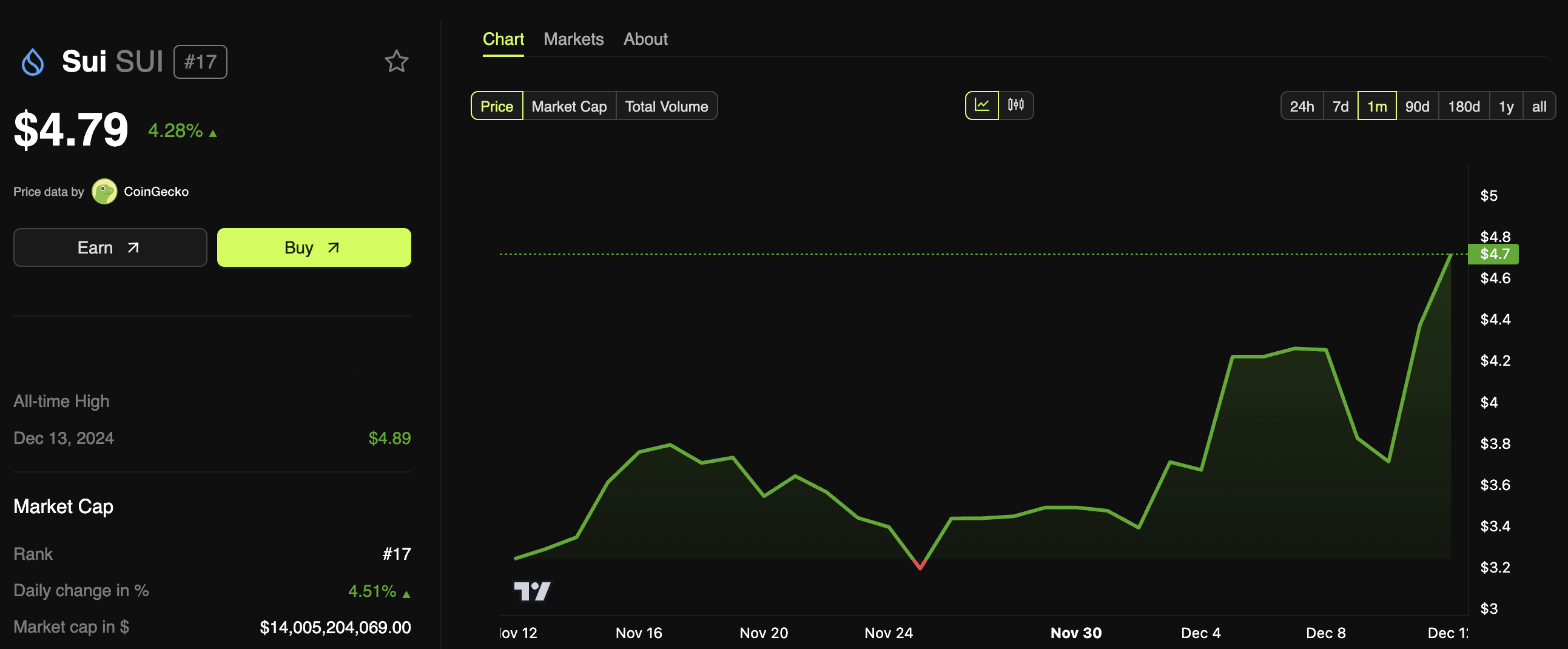Set chart range to all
This screenshot has height=649, width=1568.
[1539, 106]
